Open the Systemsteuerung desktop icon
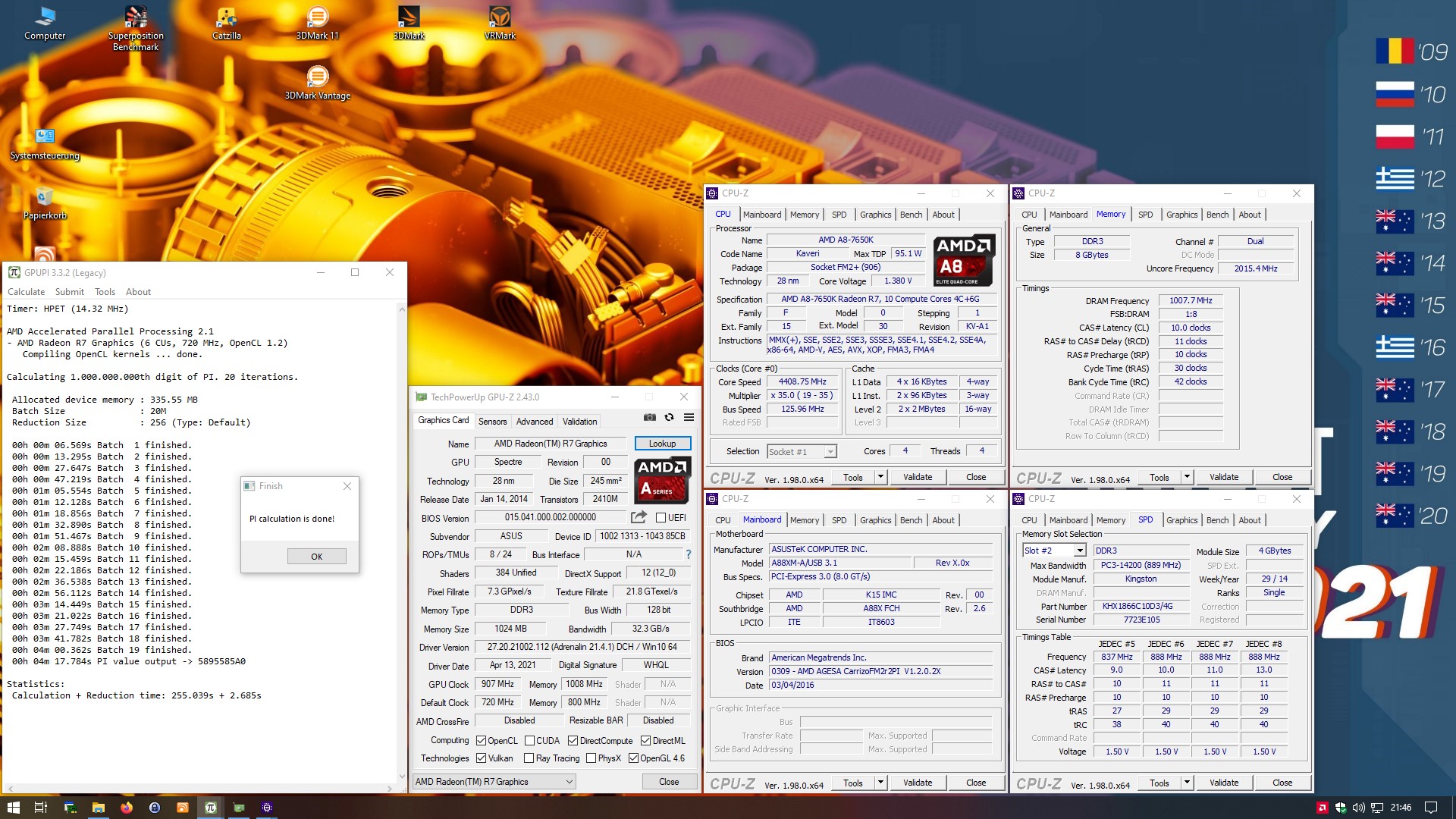 pos(45,144)
